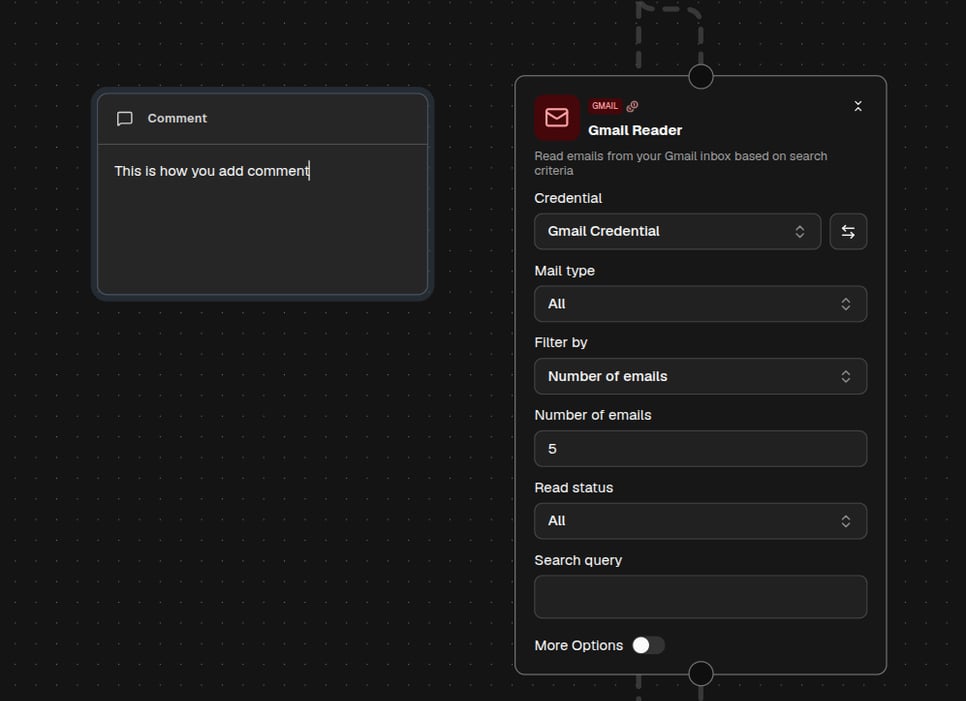The image size is (966, 701).
Task: Click the comment text area
Action: (x=262, y=219)
